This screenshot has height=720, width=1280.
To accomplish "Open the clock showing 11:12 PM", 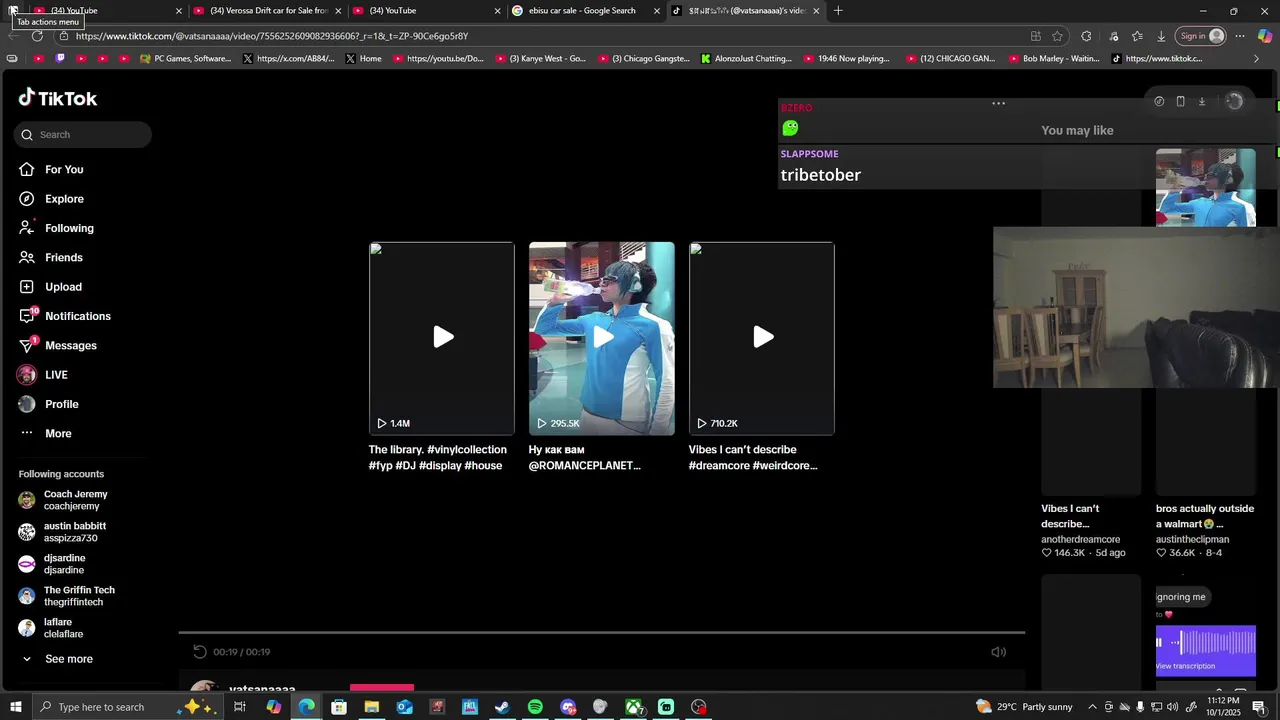I will coord(1224,707).
